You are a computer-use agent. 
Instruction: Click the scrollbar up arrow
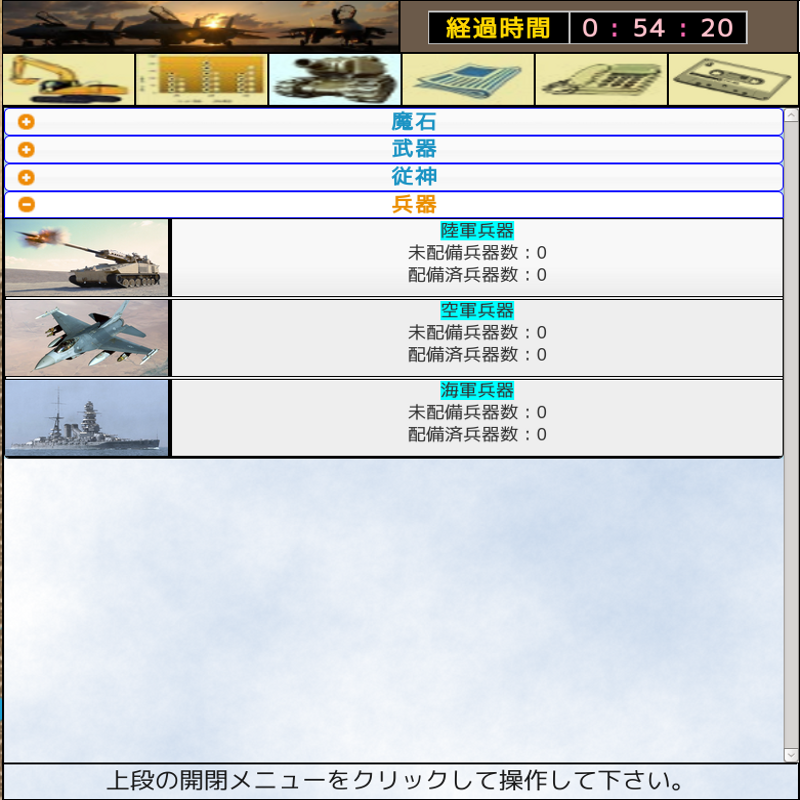pyautogui.click(x=791, y=115)
